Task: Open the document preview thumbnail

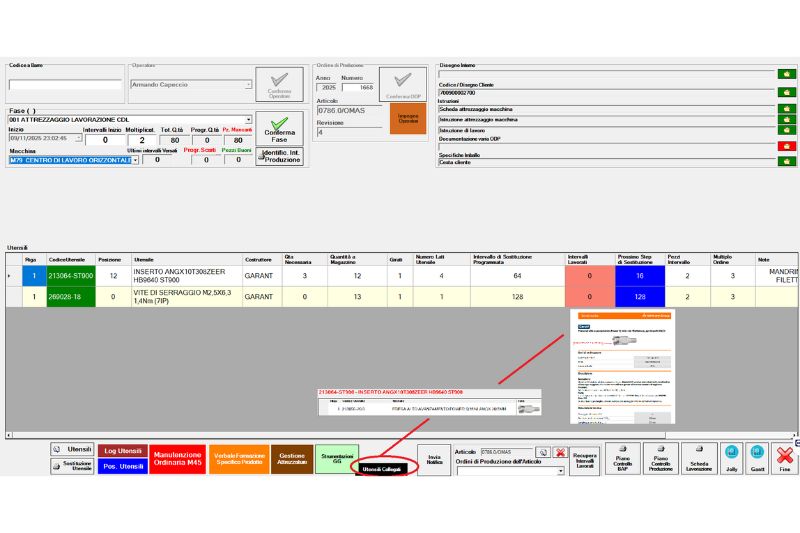Action: [622, 366]
